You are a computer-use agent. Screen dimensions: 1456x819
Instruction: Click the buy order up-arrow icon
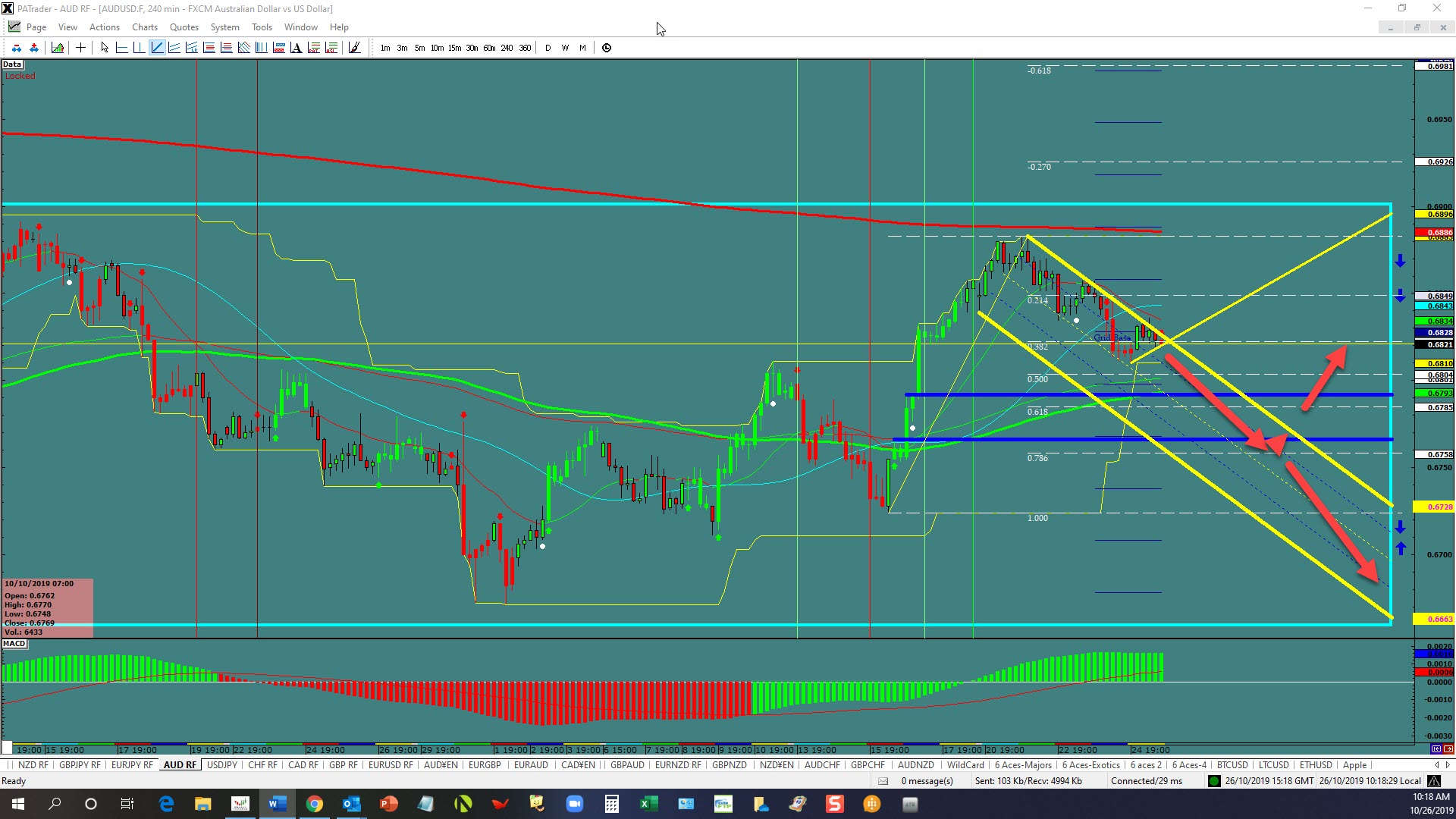pyautogui.click(x=34, y=48)
